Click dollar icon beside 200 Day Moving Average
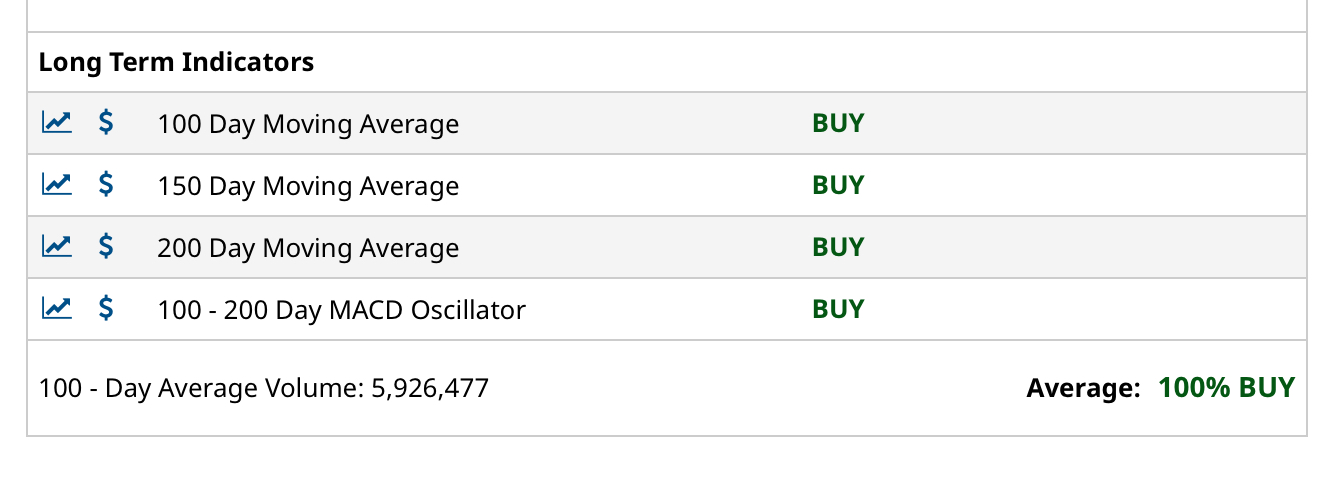Viewport: 1334px width, 480px height. coord(106,247)
